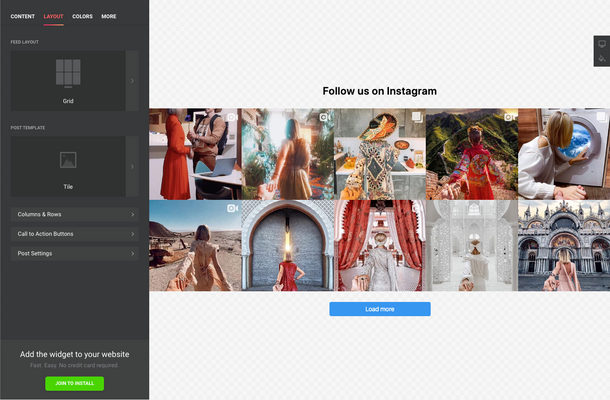The width and height of the screenshot is (610, 400).
Task: Open post of woman in red on mountain ridge
Action: [x=472, y=154]
